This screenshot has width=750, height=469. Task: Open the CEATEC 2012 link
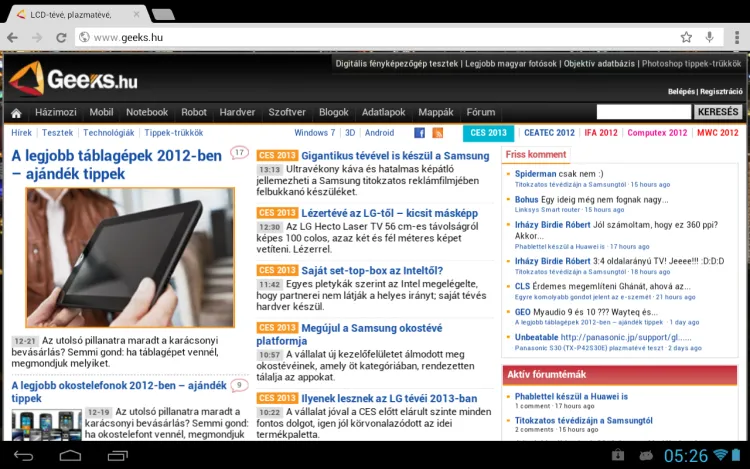549,133
